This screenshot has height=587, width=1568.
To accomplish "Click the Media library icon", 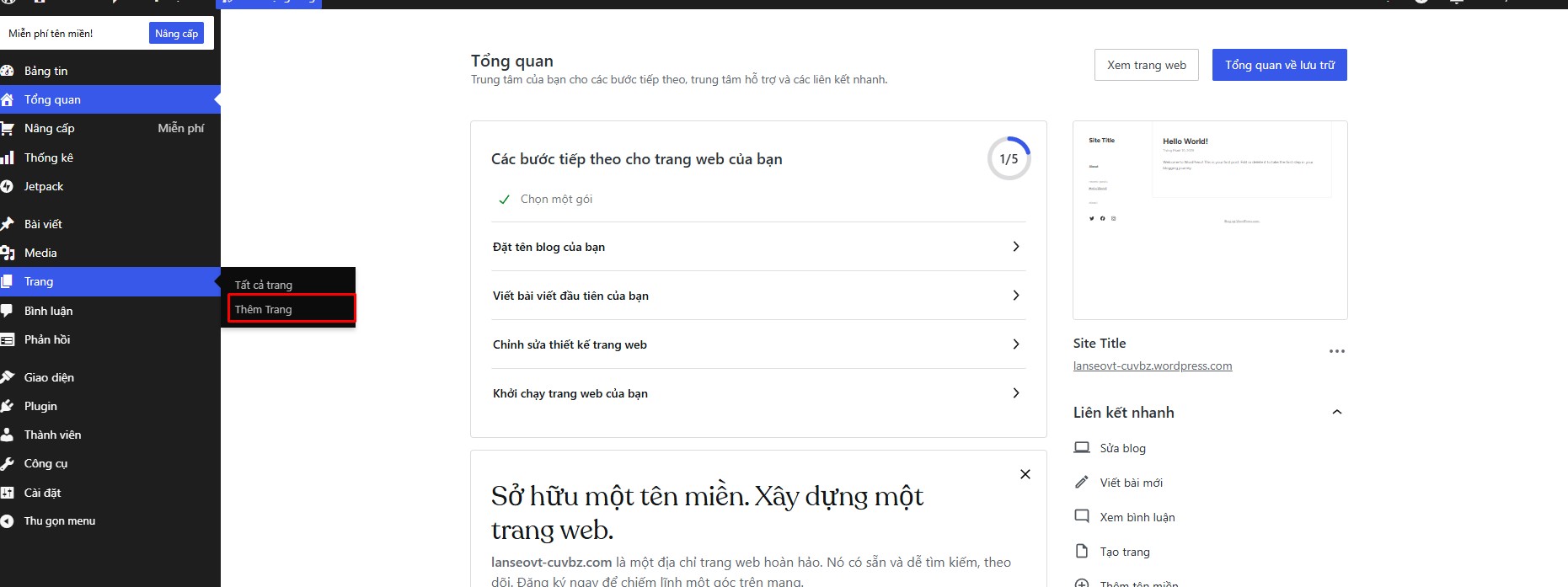I will click(7, 253).
